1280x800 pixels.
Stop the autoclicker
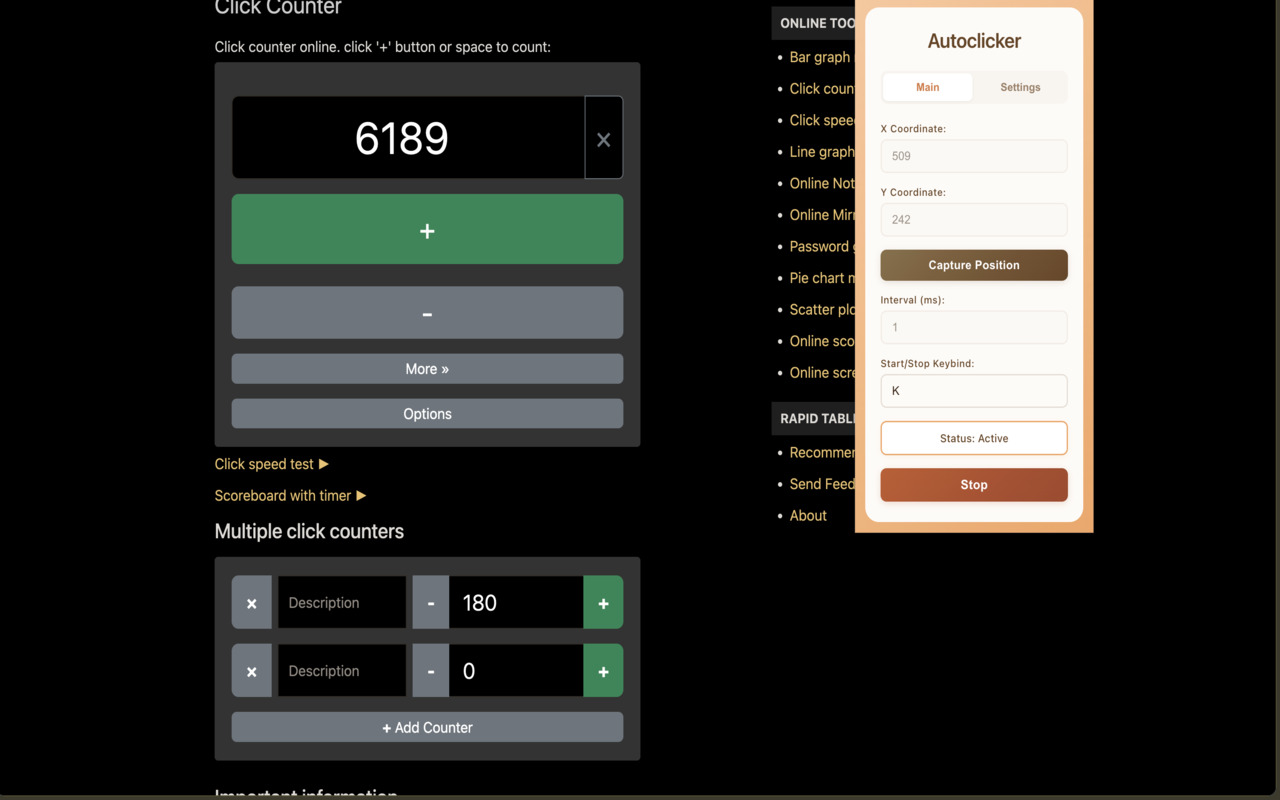[973, 484]
